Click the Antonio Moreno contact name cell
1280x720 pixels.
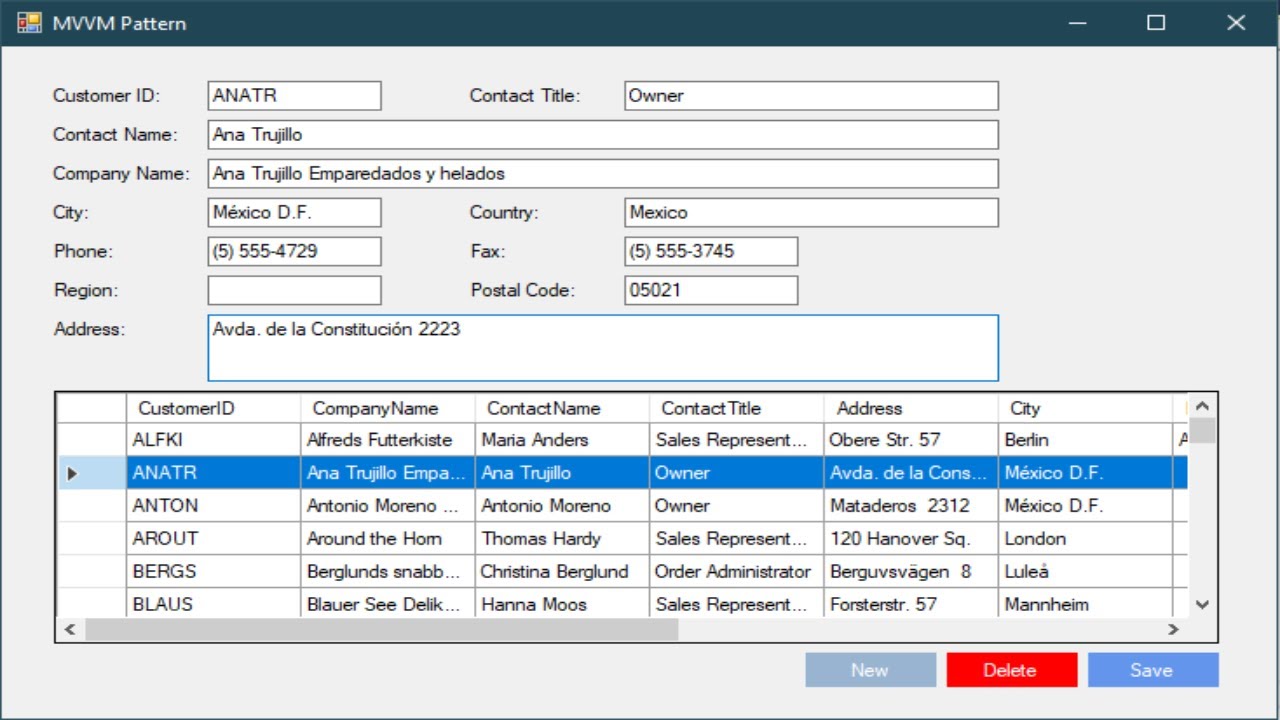[x=562, y=506]
